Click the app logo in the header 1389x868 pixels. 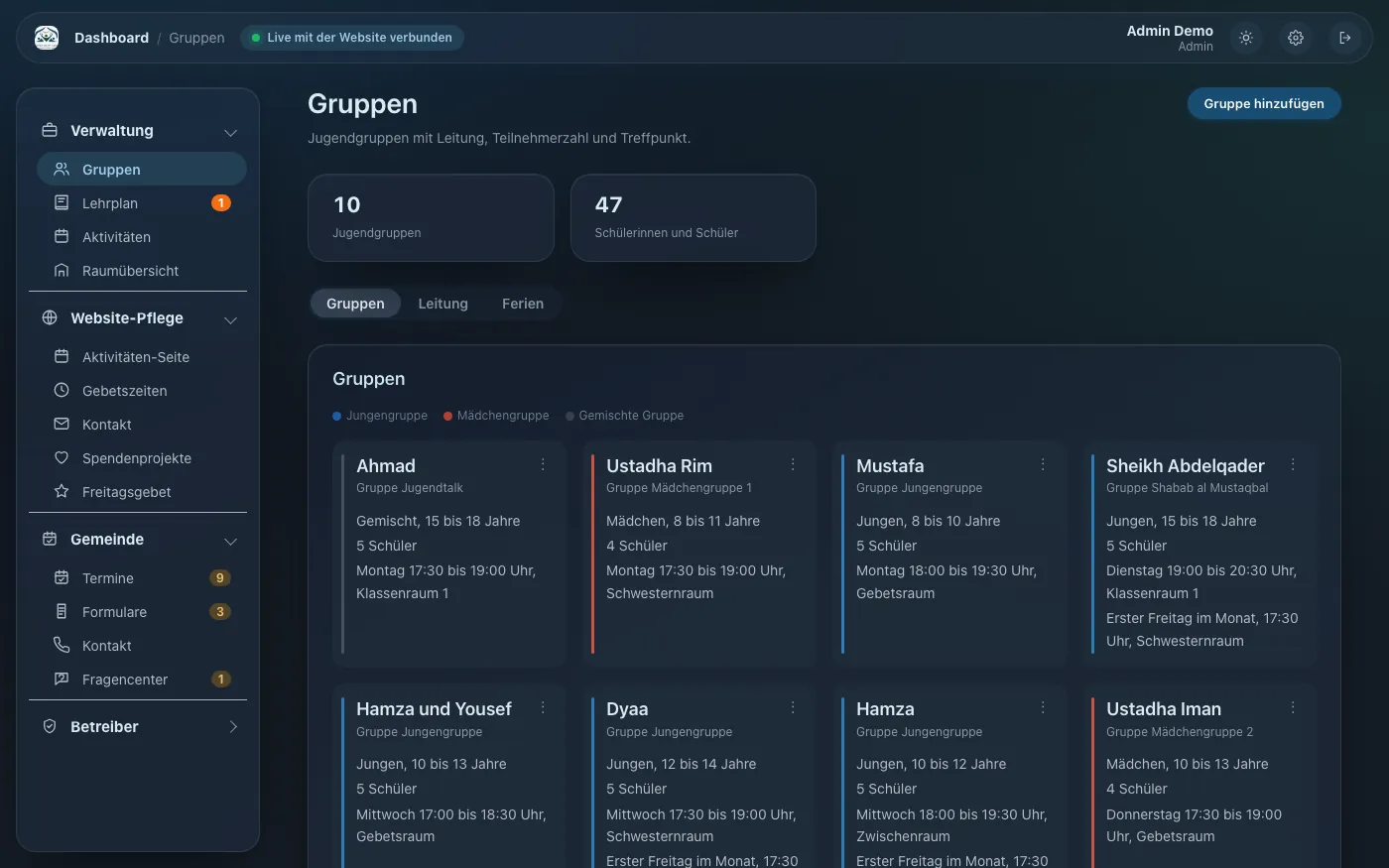click(47, 38)
